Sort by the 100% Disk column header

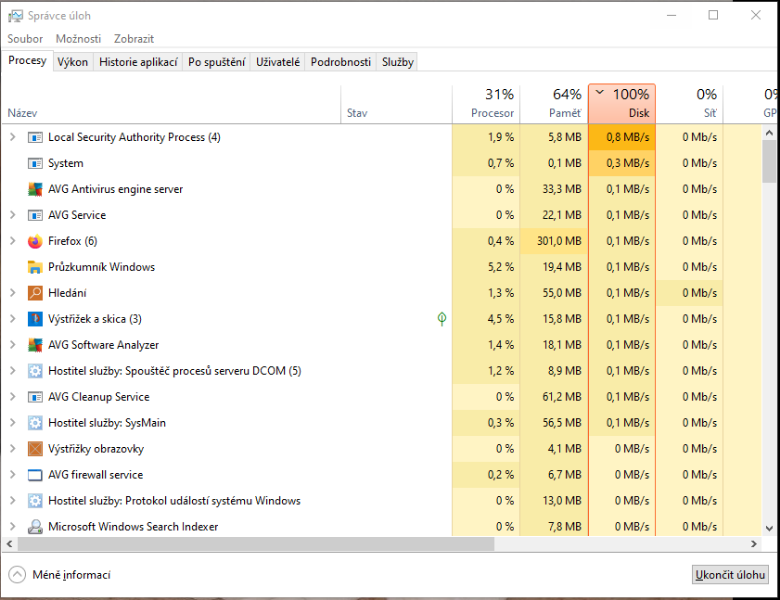(622, 104)
